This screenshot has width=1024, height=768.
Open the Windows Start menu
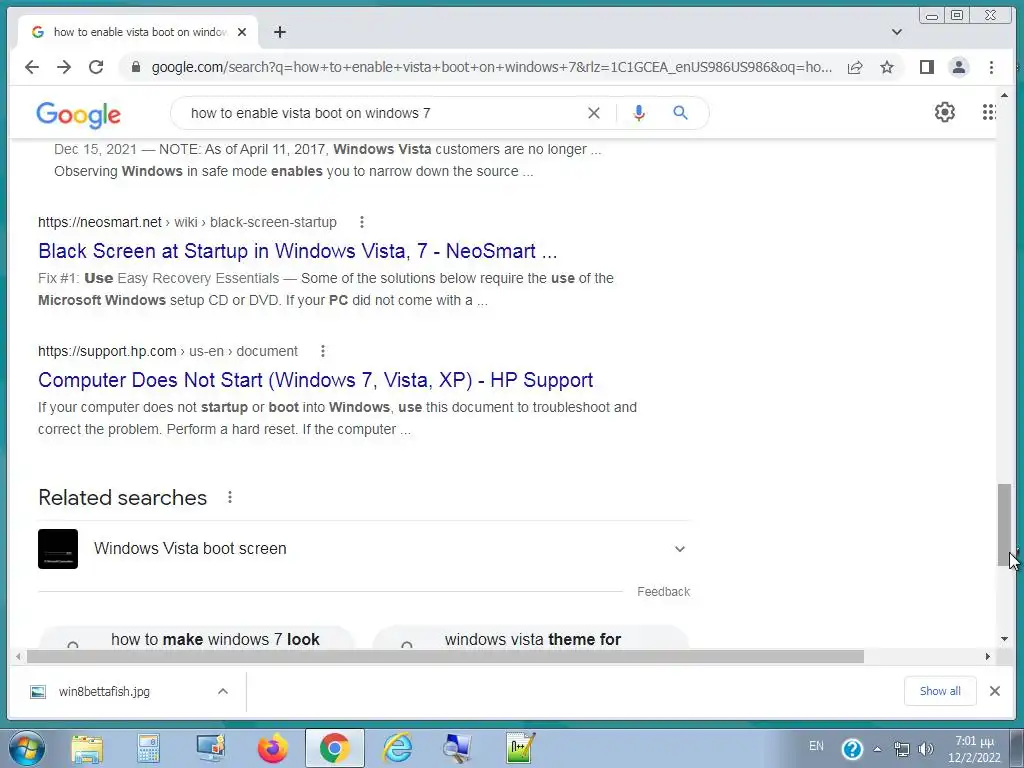tap(26, 748)
